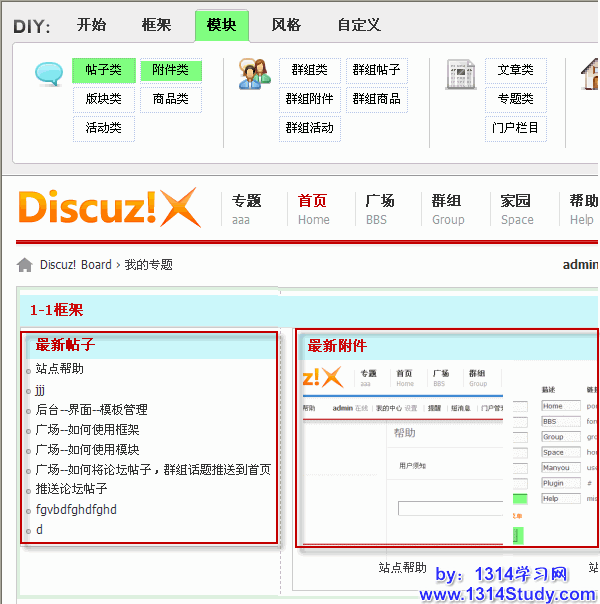Open the 站点帮助 post link
The image size is (600, 604).
pyautogui.click(x=60, y=369)
